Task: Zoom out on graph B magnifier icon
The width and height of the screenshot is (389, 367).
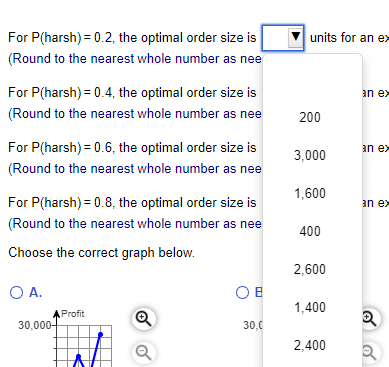Action: tap(369, 352)
